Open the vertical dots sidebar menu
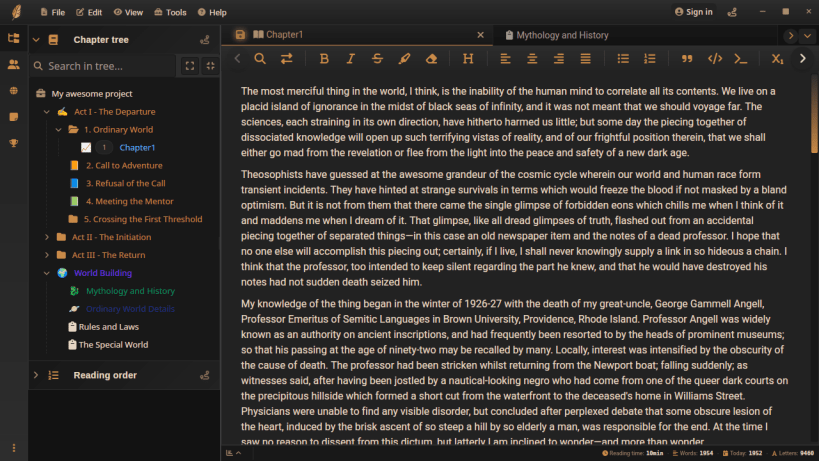The height and width of the screenshot is (461, 819). point(14,448)
